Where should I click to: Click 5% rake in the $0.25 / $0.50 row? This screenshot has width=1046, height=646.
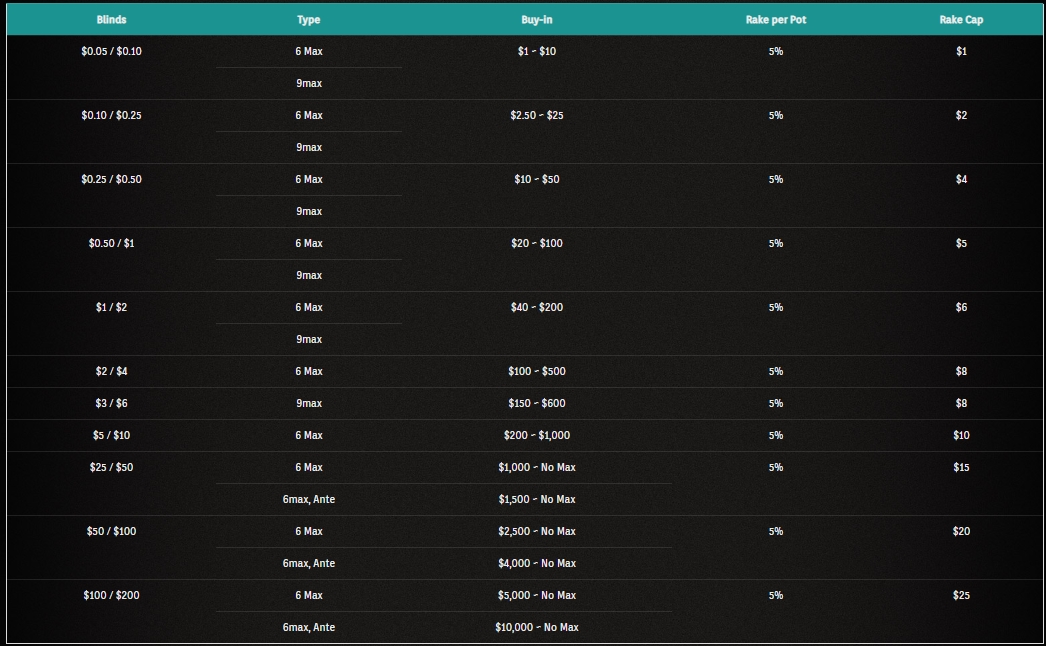click(x=776, y=180)
